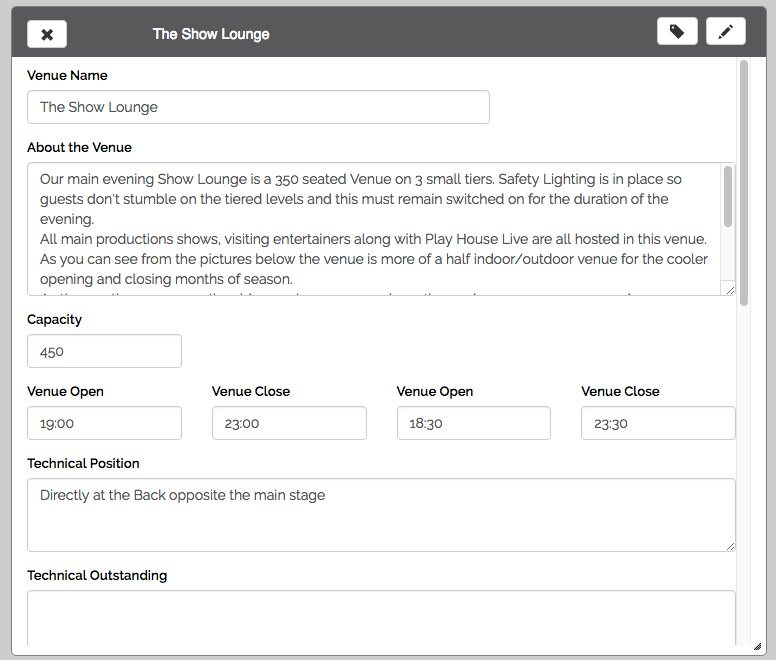Image resolution: width=776 pixels, height=660 pixels.
Task: Click the Venue Close field showing 23:30
Action: click(x=657, y=423)
